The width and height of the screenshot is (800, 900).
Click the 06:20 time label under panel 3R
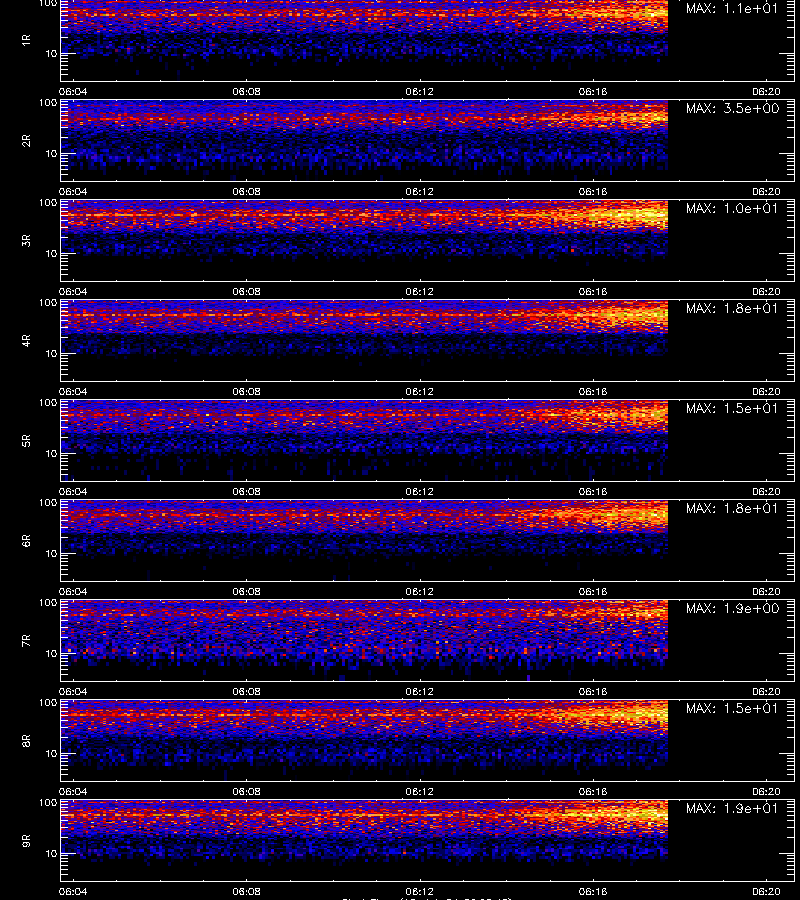(766, 292)
